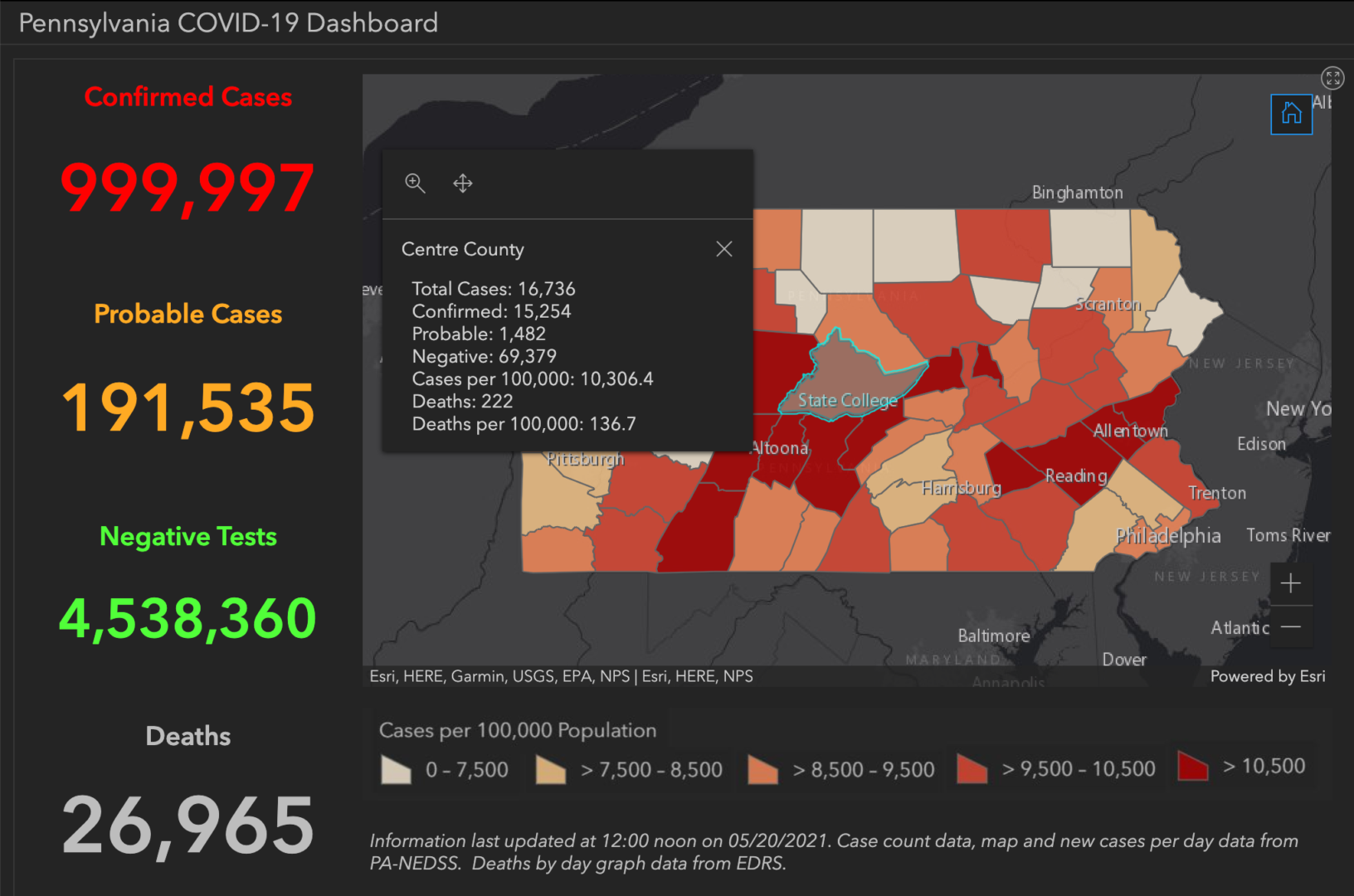
Task: Zoom out with the map minus button
Action: 1291,626
